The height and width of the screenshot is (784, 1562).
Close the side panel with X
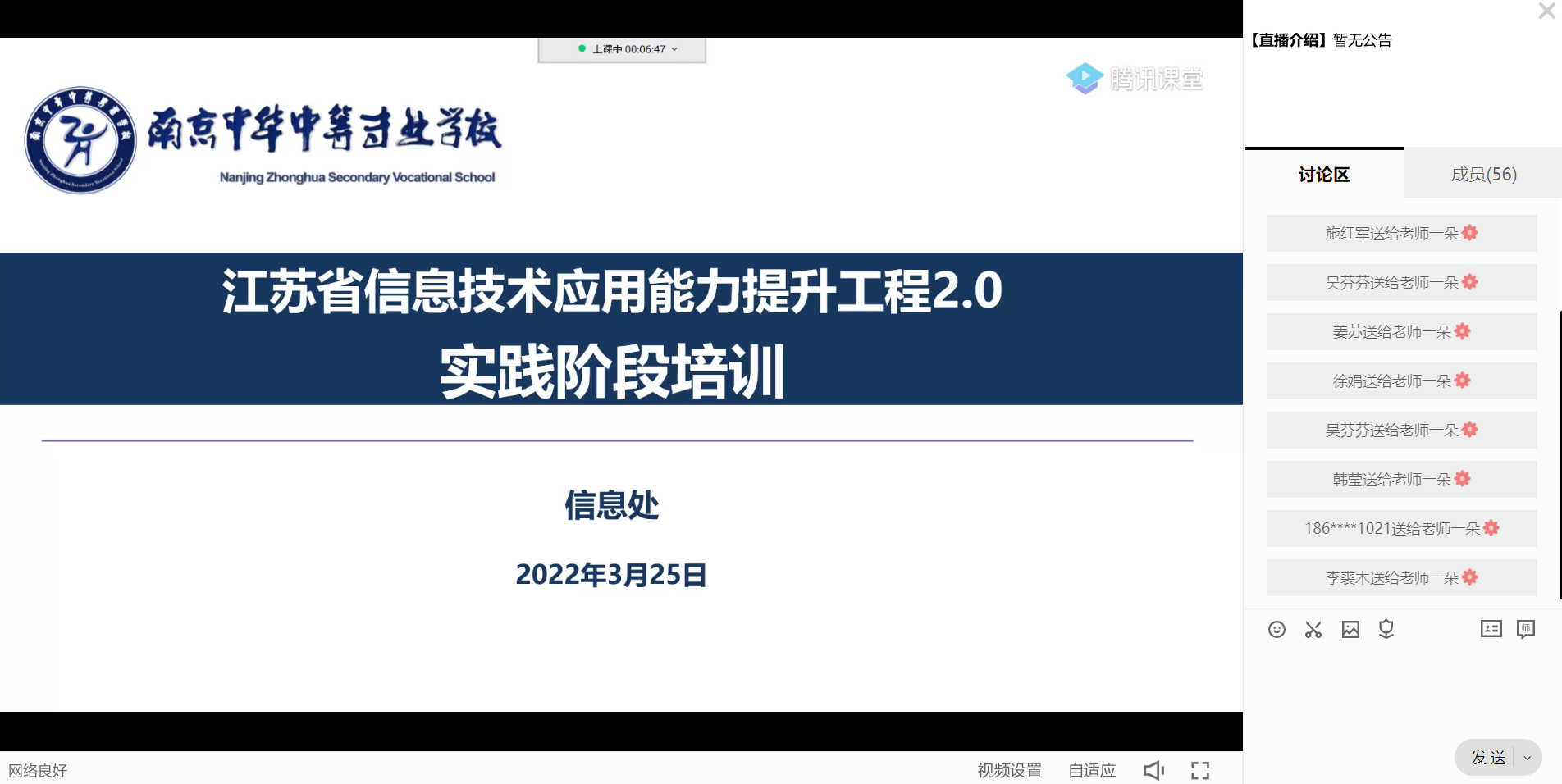coord(1546,11)
